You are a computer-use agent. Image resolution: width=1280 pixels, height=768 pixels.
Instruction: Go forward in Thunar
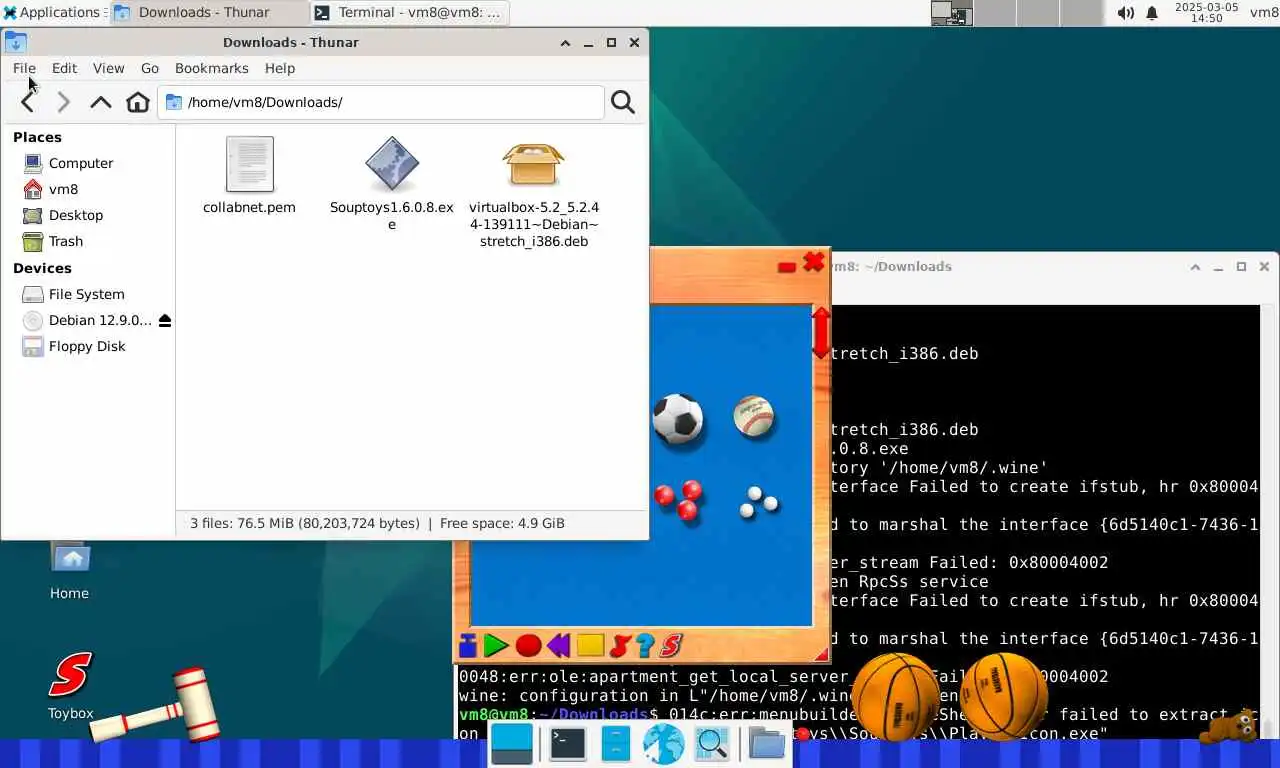click(x=64, y=102)
